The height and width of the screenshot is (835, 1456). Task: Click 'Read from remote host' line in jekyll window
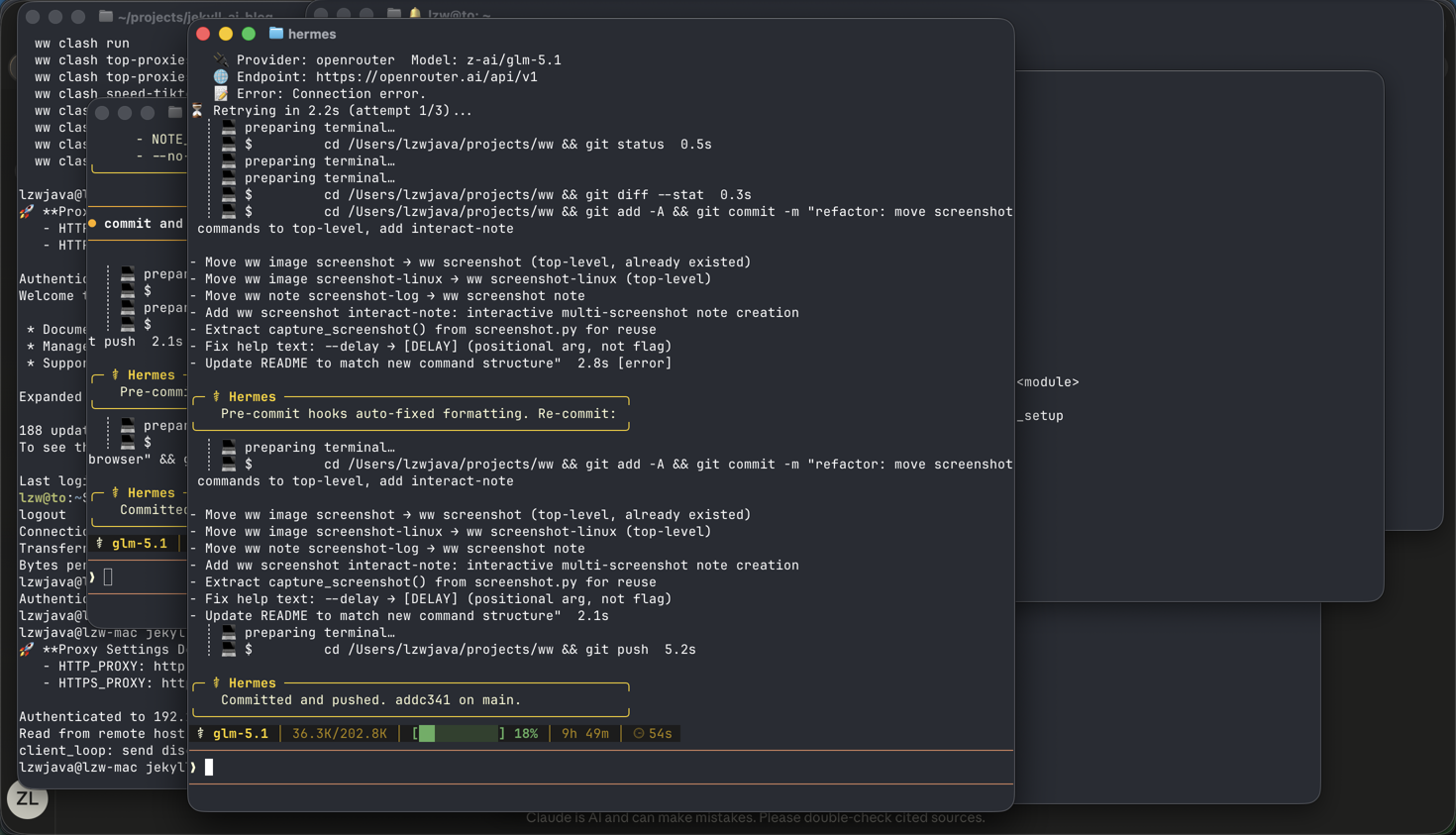(x=102, y=733)
